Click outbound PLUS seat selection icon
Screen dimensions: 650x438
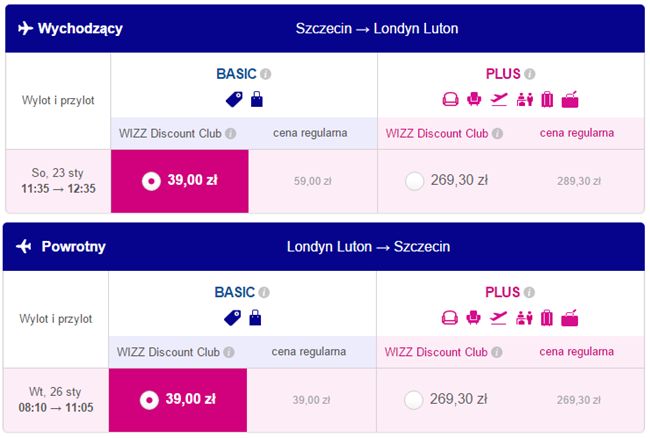click(474, 99)
